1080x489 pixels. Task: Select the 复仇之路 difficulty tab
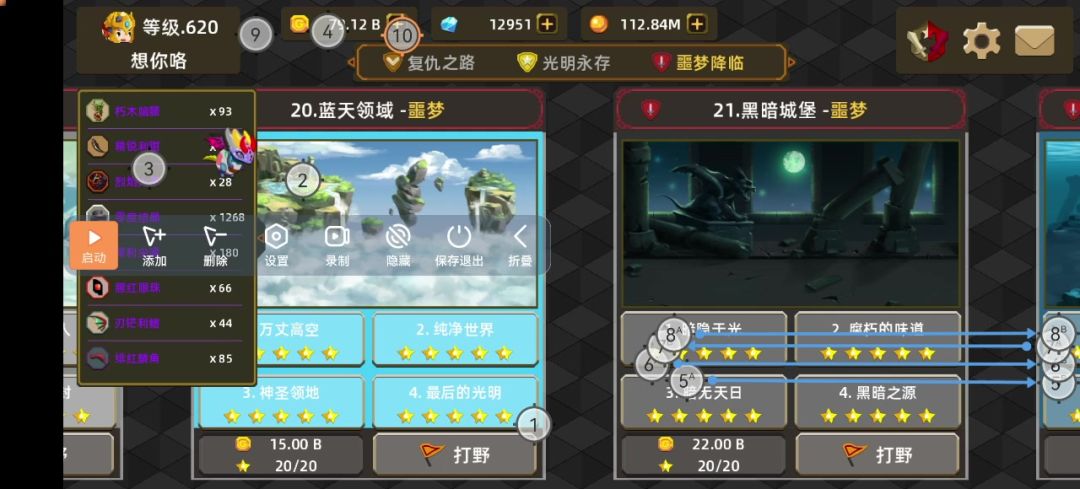430,63
